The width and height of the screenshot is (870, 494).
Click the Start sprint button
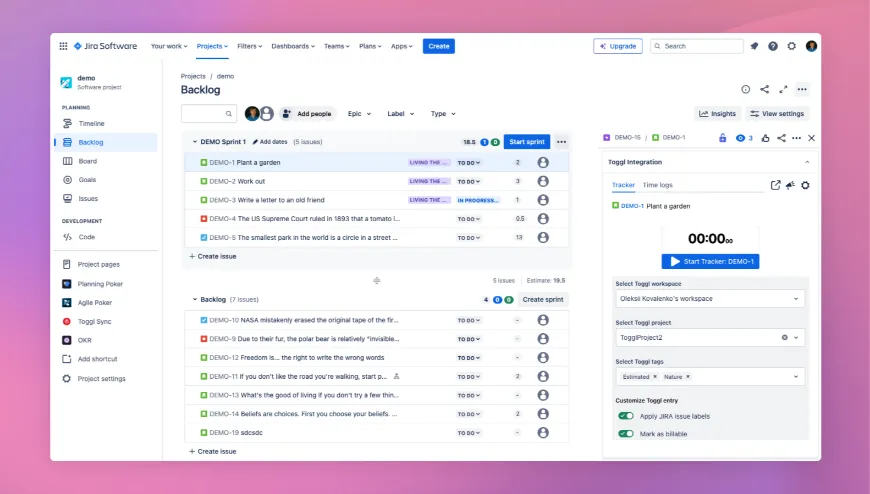[527, 142]
